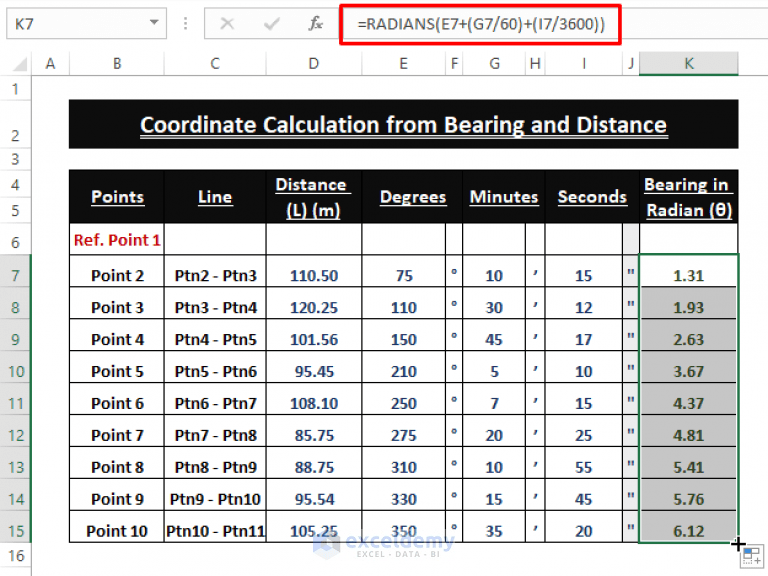Select column D header
This screenshot has width=768, height=576.
[x=314, y=64]
